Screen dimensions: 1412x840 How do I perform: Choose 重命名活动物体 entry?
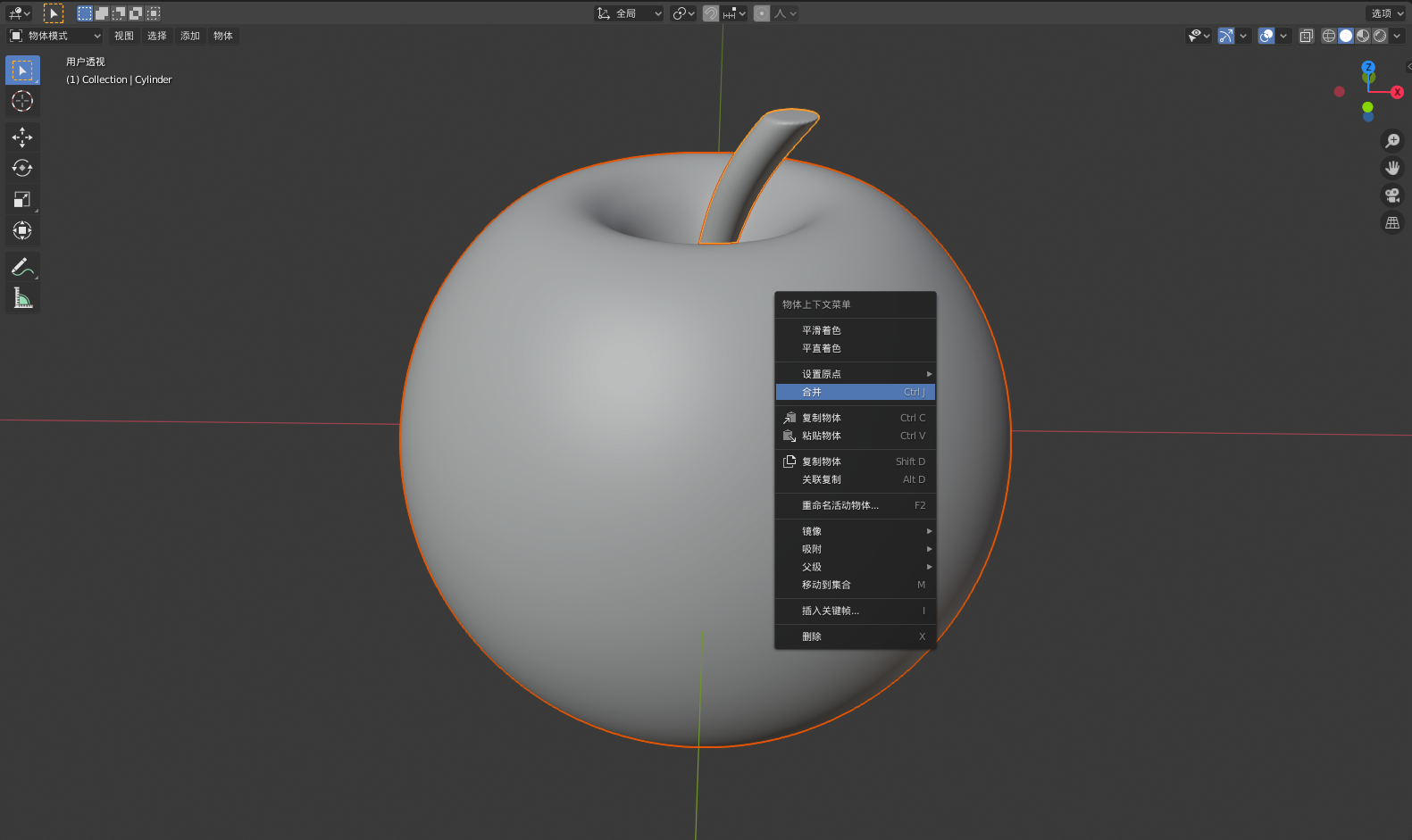click(856, 505)
